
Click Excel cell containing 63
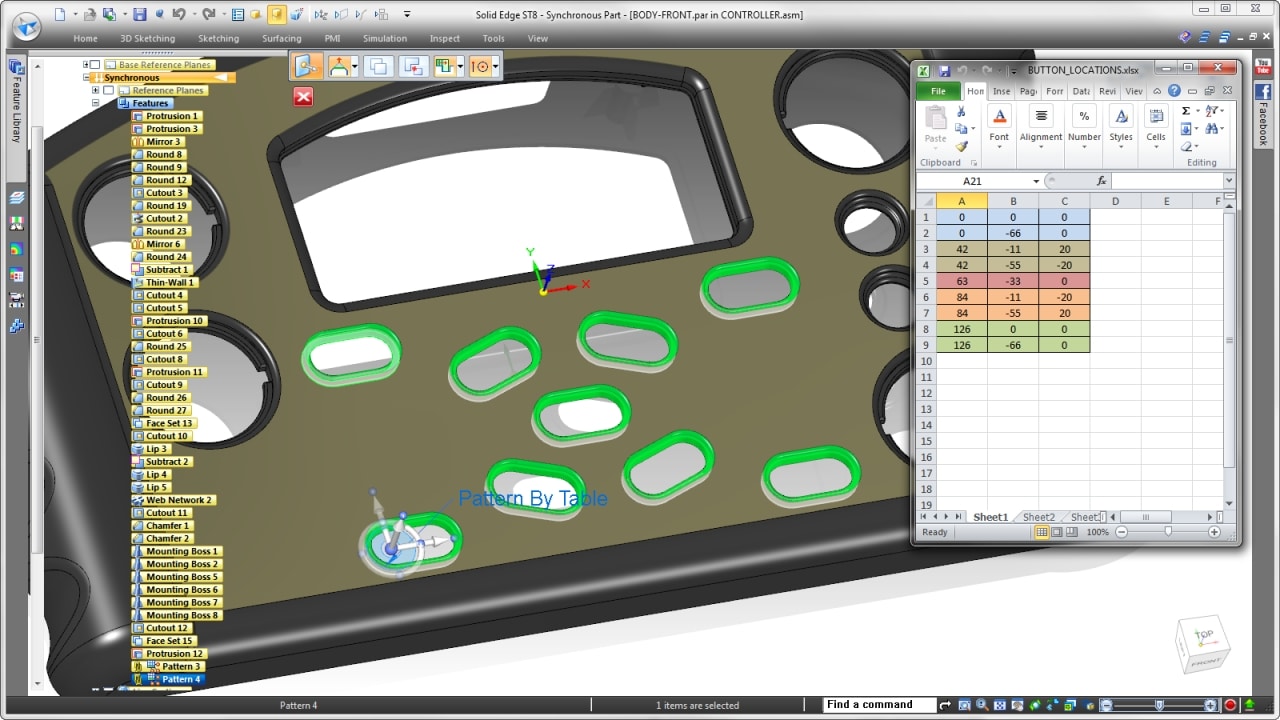(961, 281)
